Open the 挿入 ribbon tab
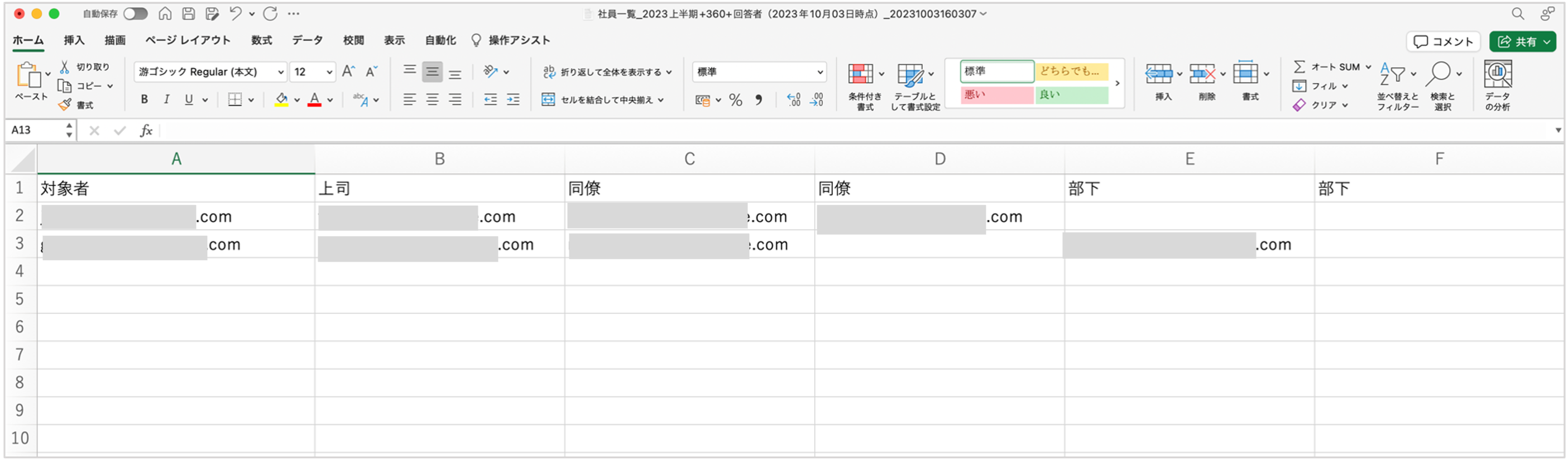The image size is (1568, 461). [x=74, y=40]
